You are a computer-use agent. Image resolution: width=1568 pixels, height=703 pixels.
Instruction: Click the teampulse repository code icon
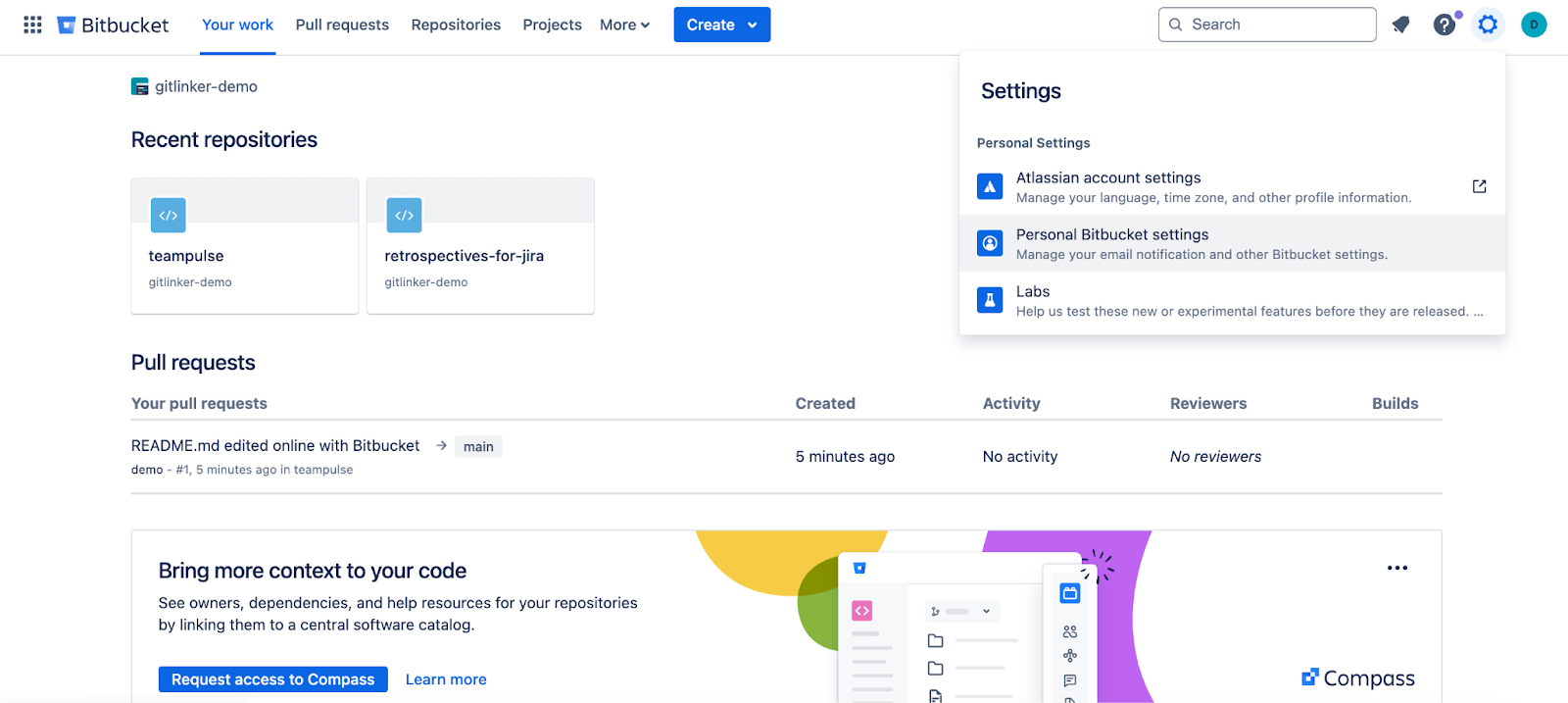pyautogui.click(x=169, y=215)
